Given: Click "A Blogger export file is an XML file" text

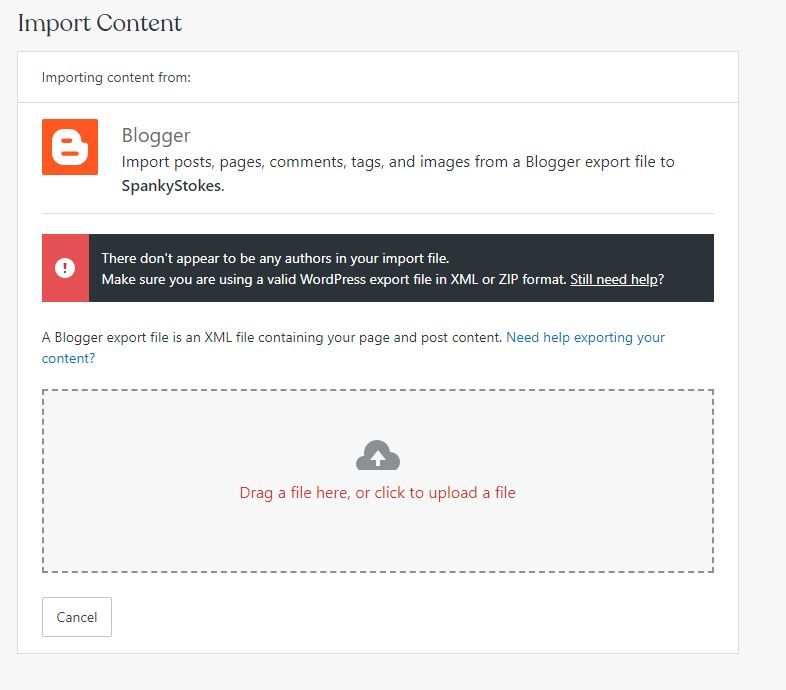Looking at the screenshot, I should point(272,338).
